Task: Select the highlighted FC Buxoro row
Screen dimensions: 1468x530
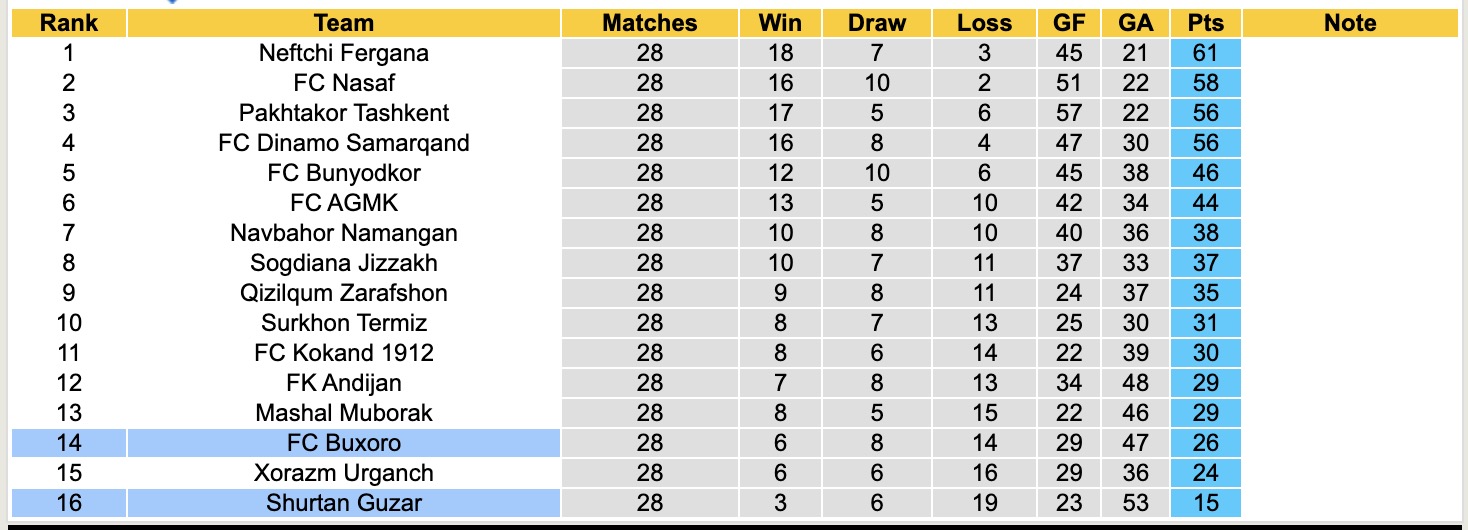Action: (343, 443)
